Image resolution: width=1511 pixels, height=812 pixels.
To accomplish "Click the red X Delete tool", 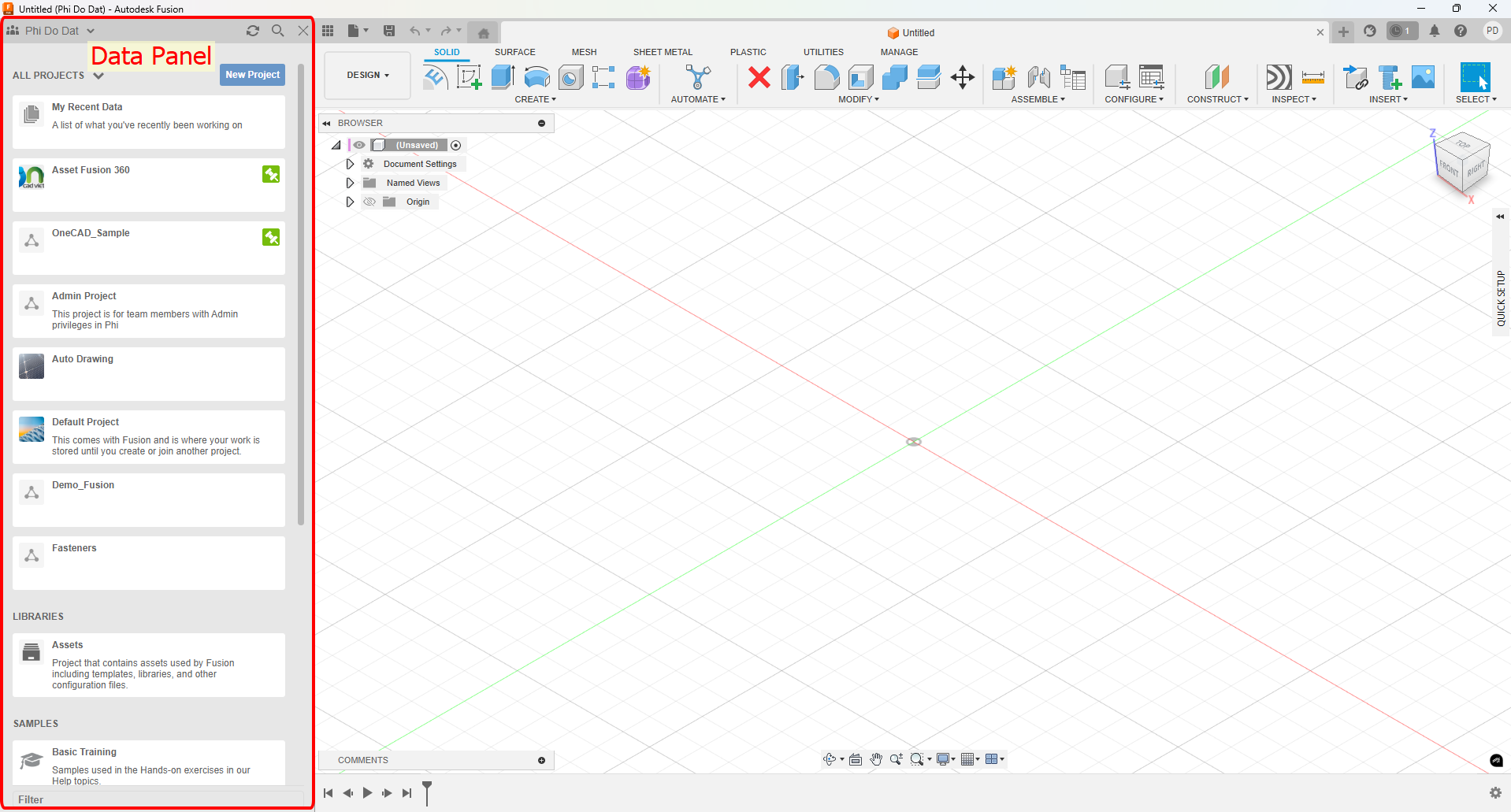I will tap(759, 77).
